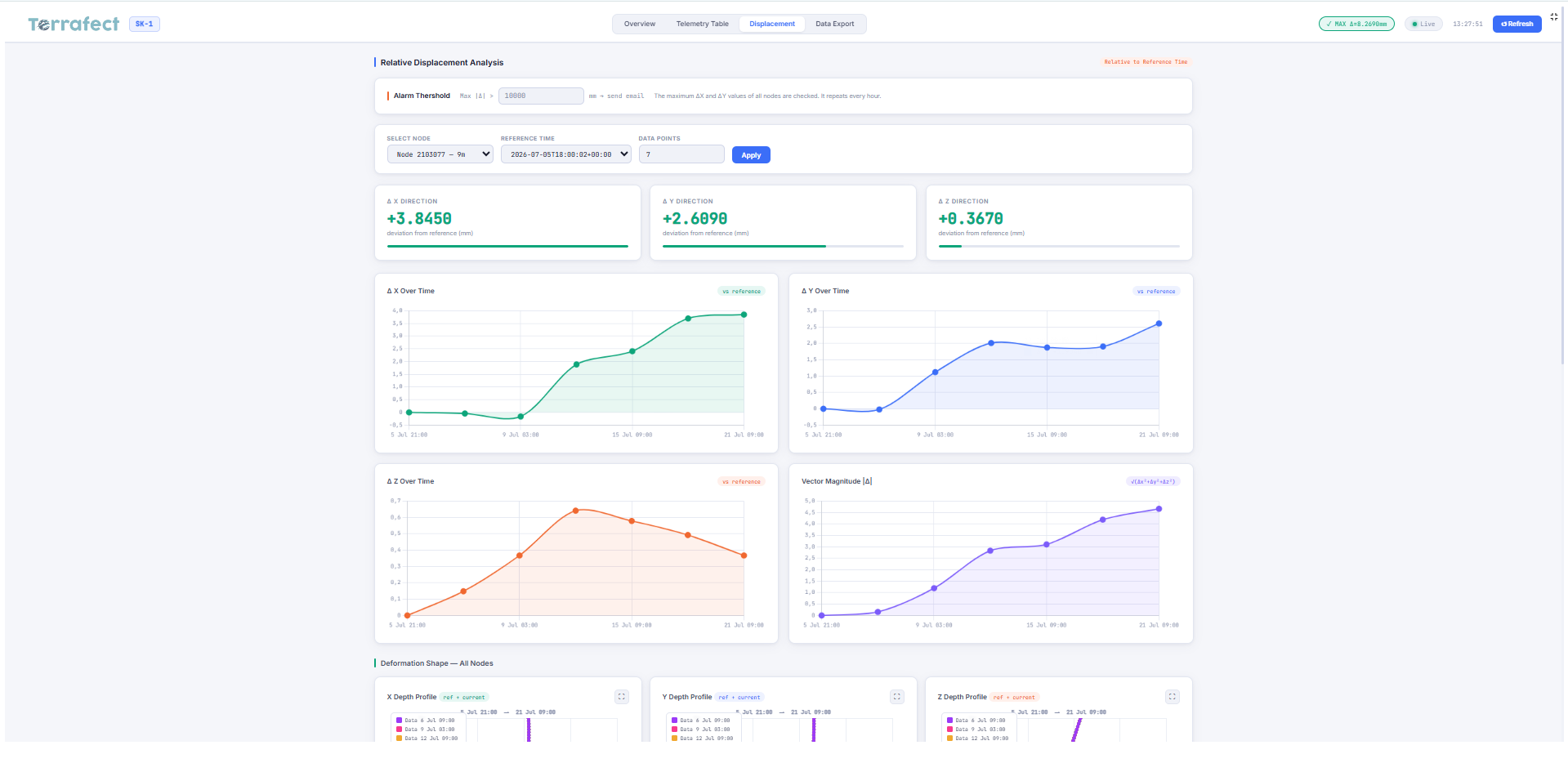Click the +3.8450 Δ X deviation value
The width and height of the screenshot is (1568, 772).
419,219
